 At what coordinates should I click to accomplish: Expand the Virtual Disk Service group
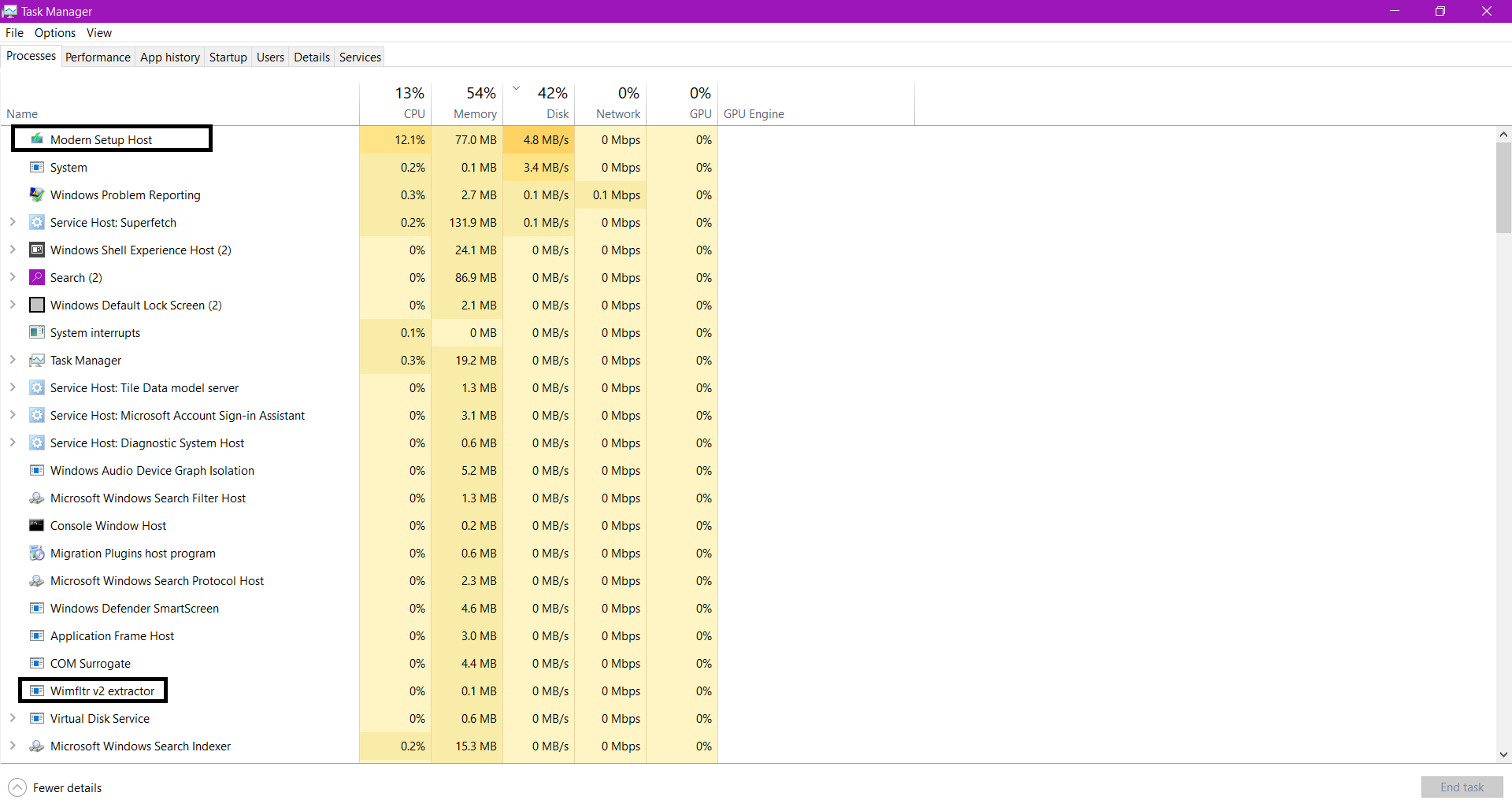[x=13, y=718]
